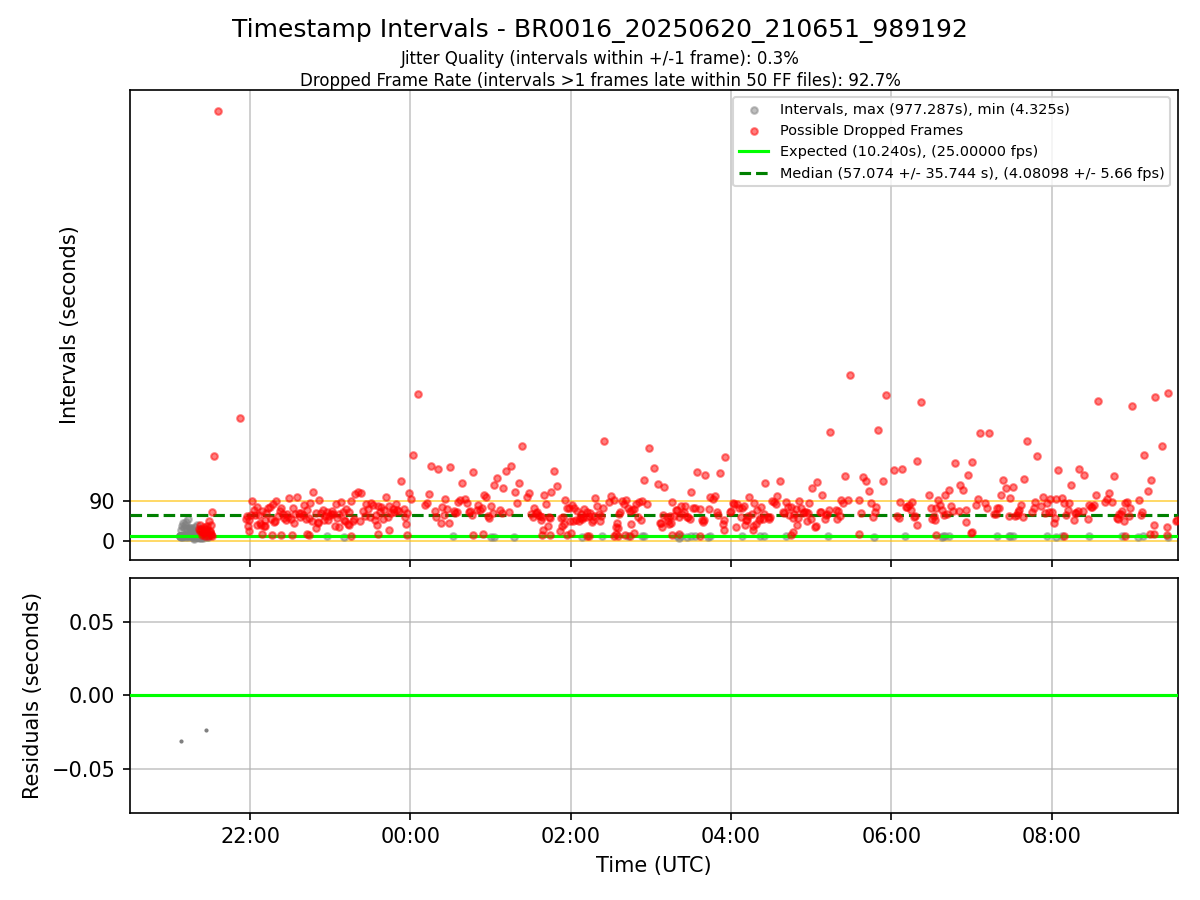The height and width of the screenshot is (900, 1200).
Task: Click the plot title 'Timestamp Intervals - BR0016_20250620_210651_989192'
Action: click(x=600, y=29)
